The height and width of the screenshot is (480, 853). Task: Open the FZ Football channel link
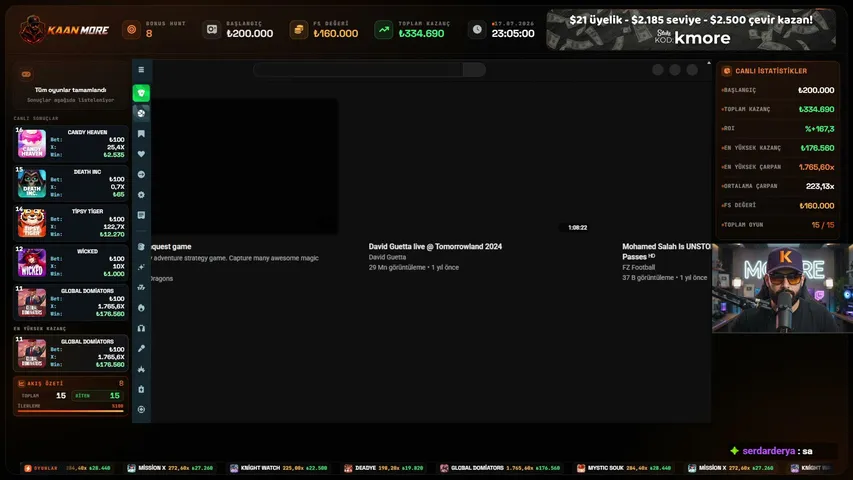tap(639, 267)
